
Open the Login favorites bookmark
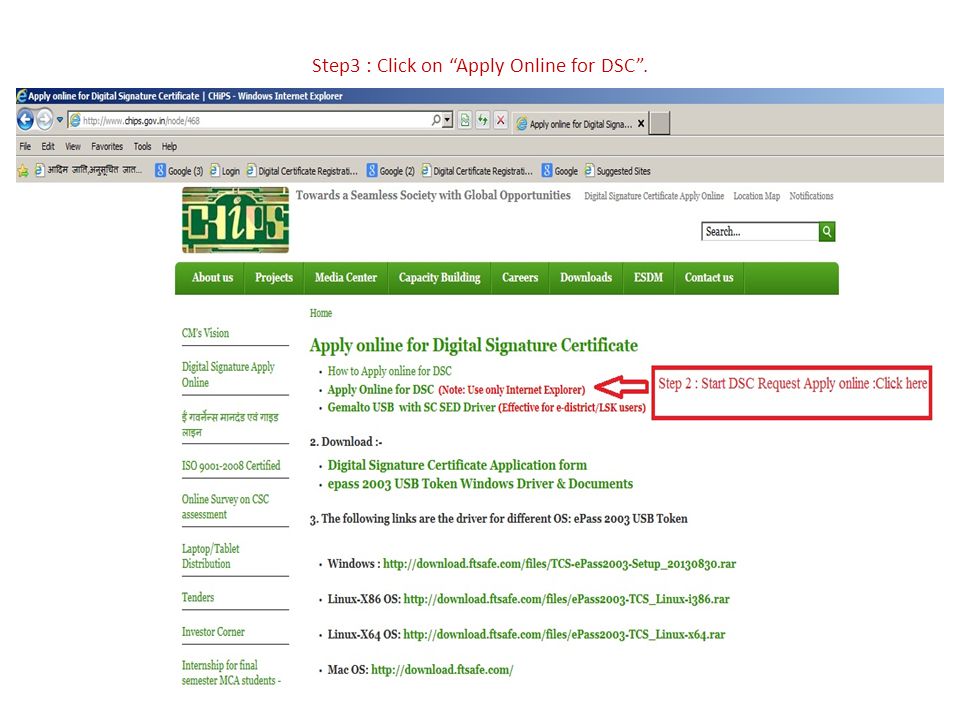pos(225,171)
